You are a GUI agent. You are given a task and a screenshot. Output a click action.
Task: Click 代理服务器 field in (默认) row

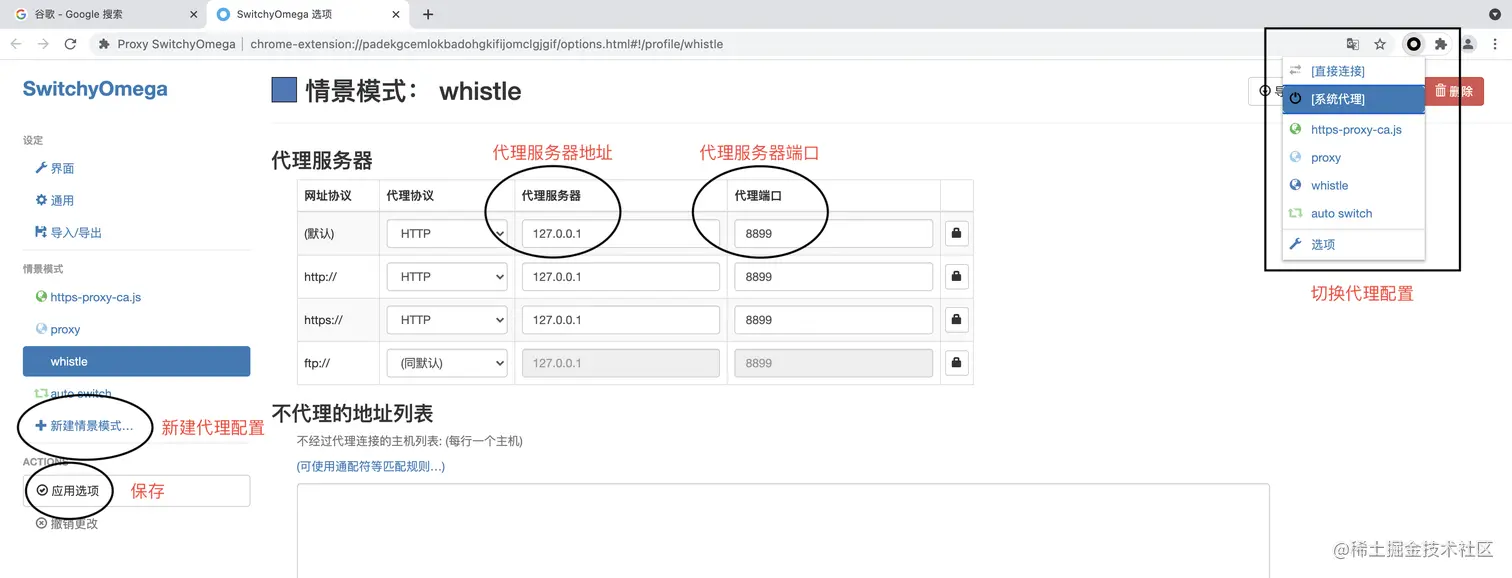click(621, 234)
